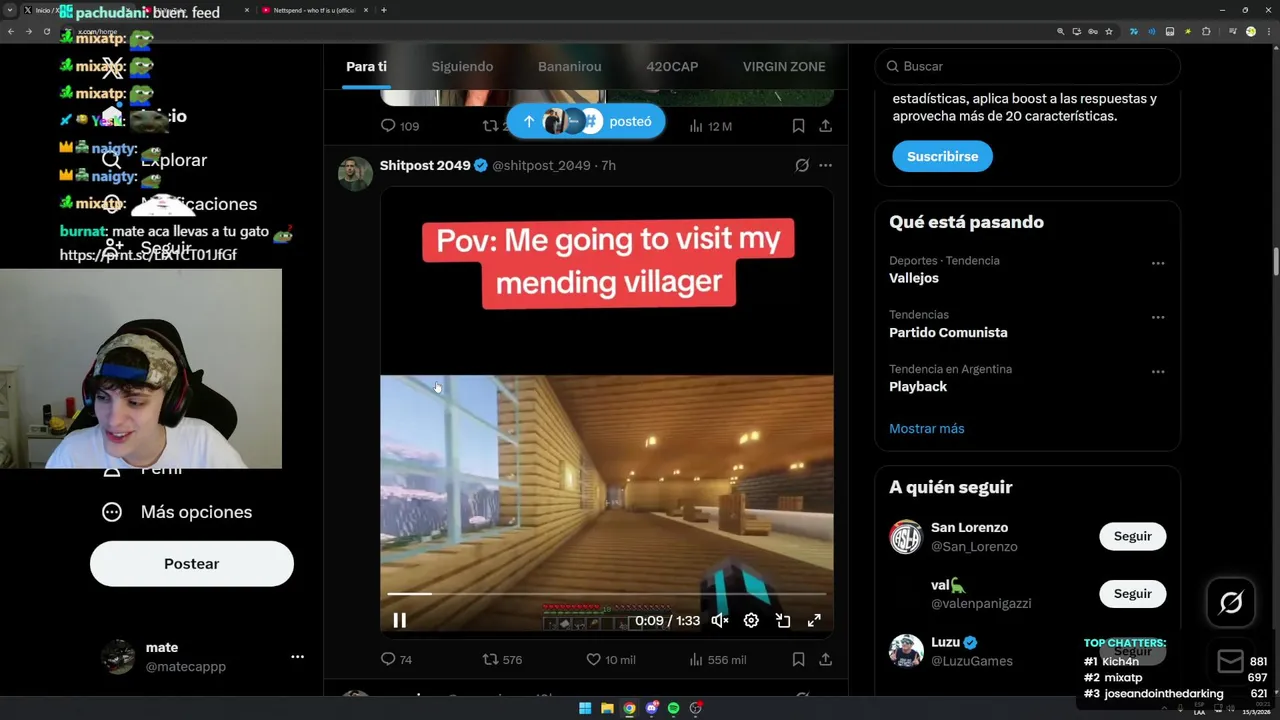
Task: Open the browser tab search dropdown
Action: point(10,10)
